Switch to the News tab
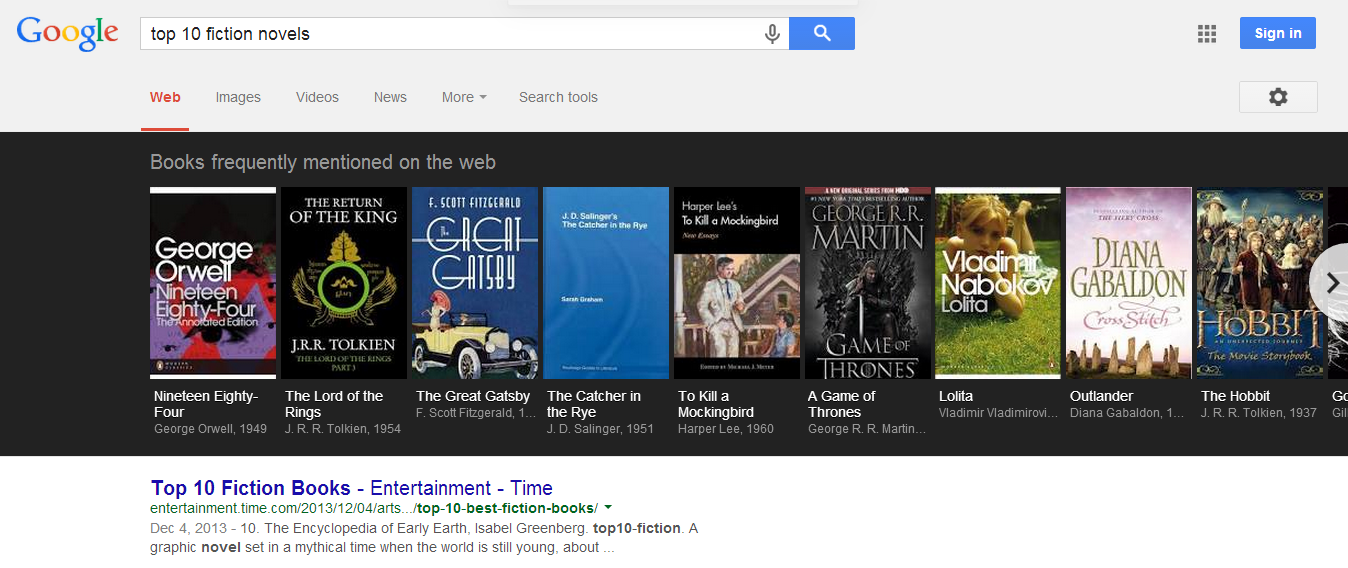 click(x=390, y=97)
